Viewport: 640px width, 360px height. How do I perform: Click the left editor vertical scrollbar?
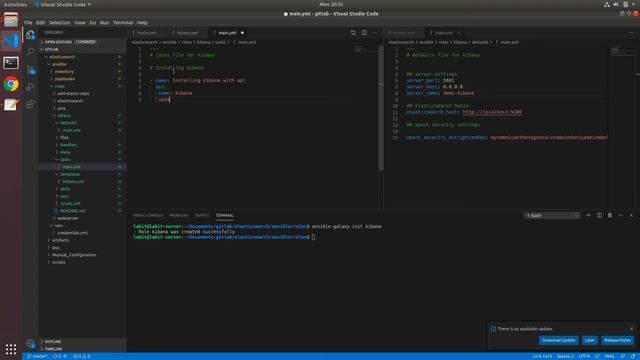[381, 108]
